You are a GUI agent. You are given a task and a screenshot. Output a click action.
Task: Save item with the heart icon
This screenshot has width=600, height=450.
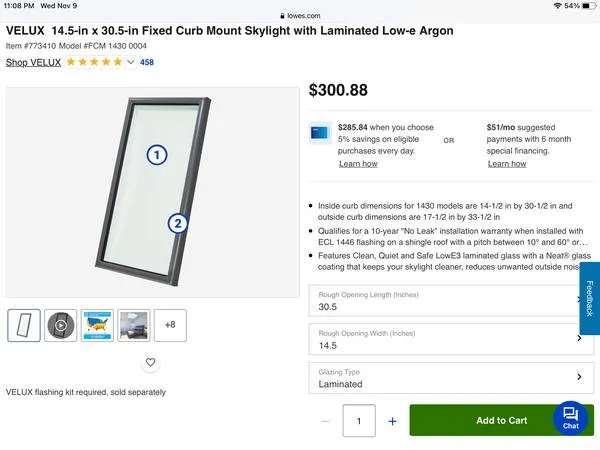tap(151, 362)
